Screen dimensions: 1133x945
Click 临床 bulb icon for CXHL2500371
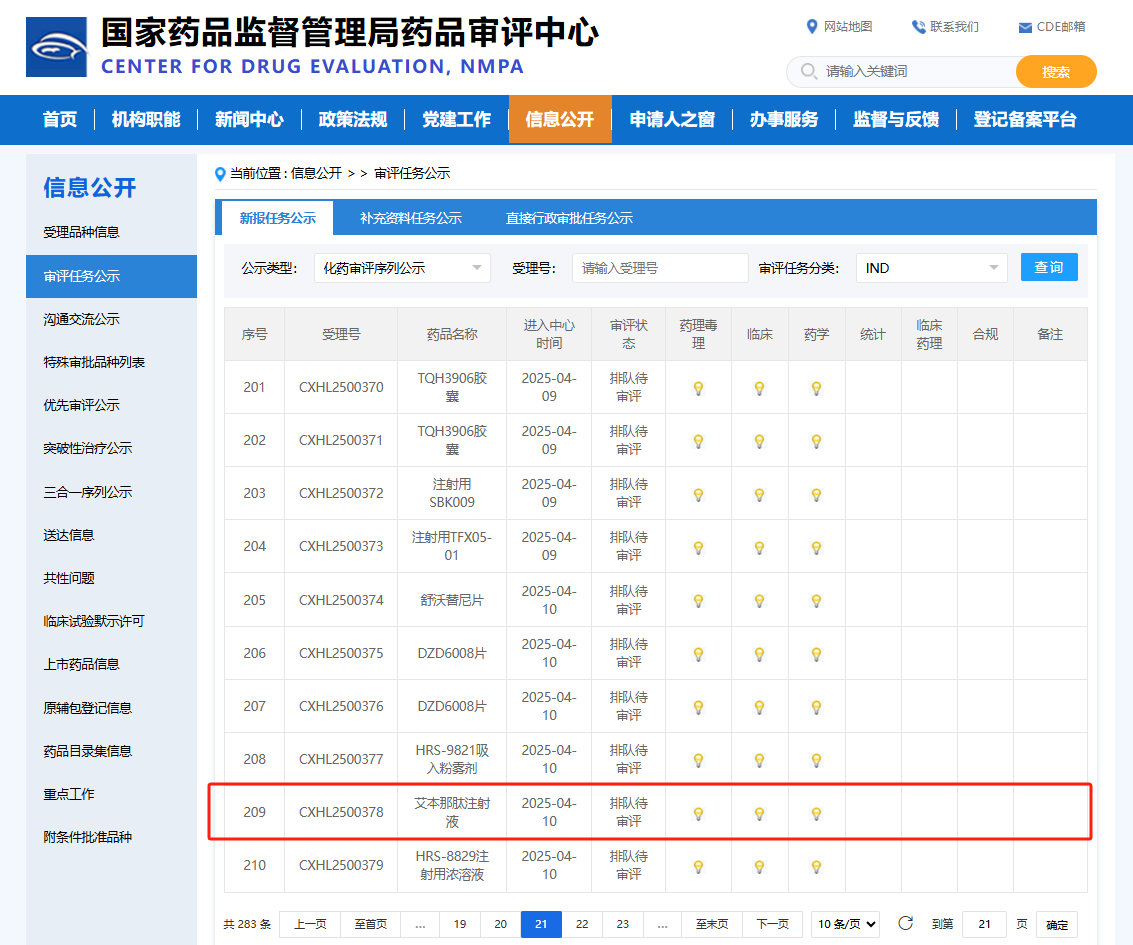tap(759, 441)
